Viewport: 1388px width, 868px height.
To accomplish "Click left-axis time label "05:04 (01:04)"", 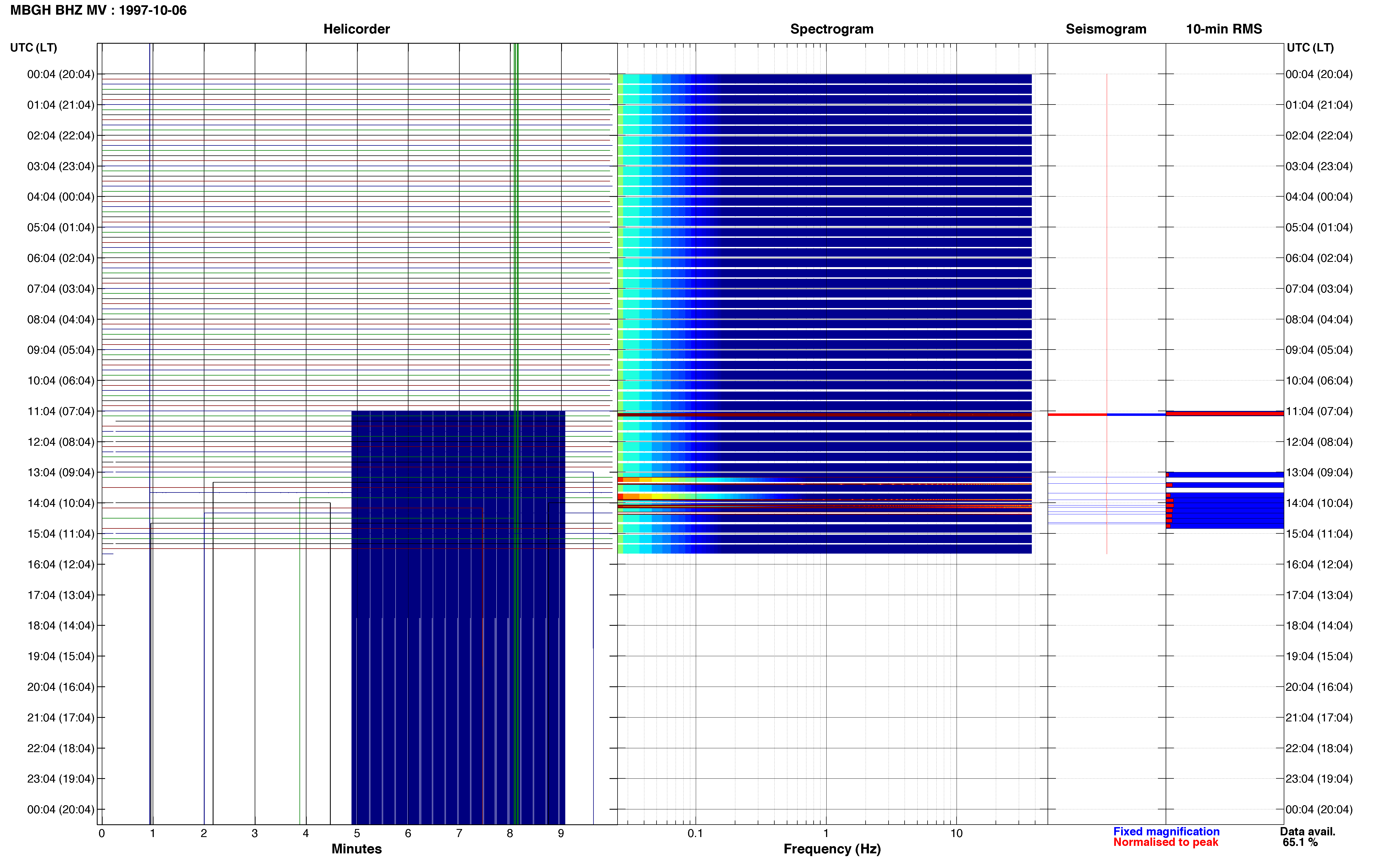I will pyautogui.click(x=61, y=227).
